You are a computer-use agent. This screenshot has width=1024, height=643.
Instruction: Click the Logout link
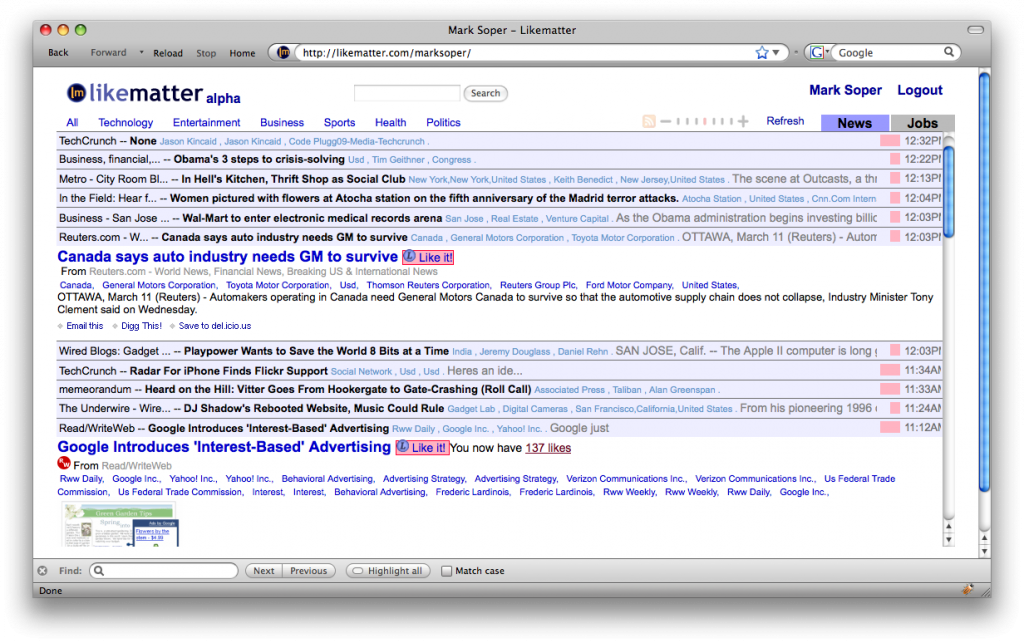click(919, 90)
